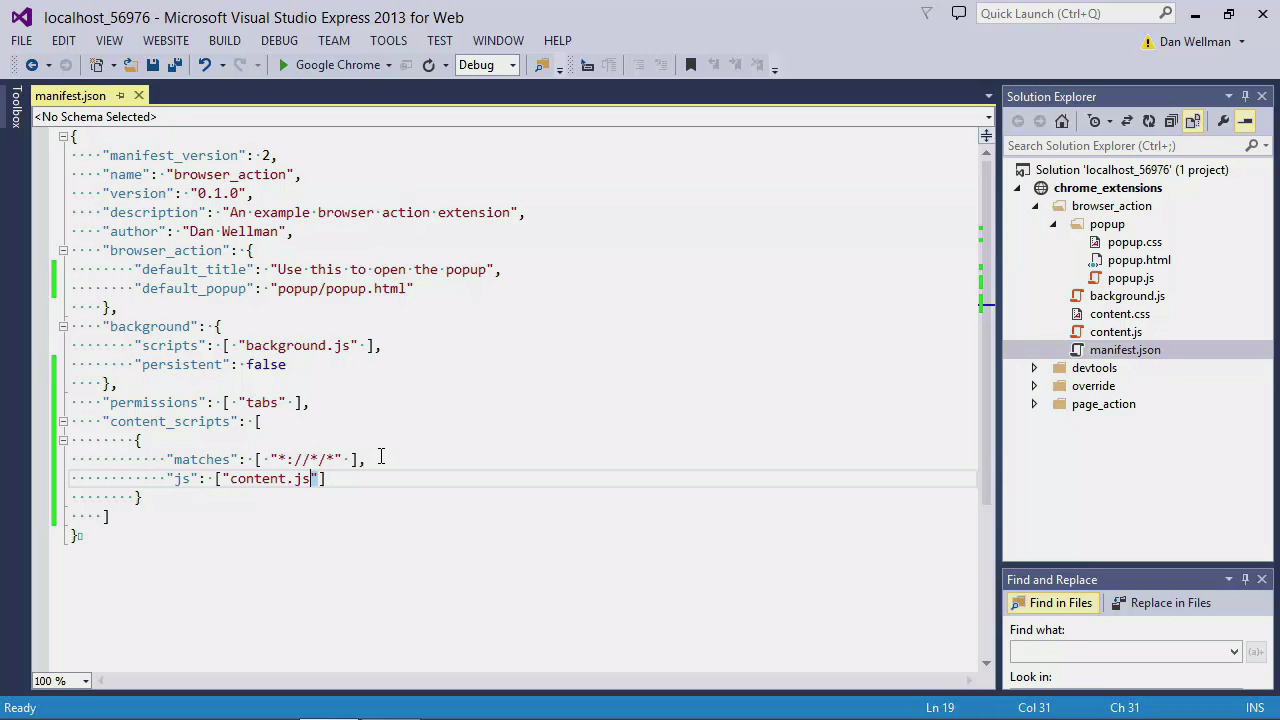Open the WEBSITE menu
Image resolution: width=1280 pixels, height=720 pixels.
point(166,41)
